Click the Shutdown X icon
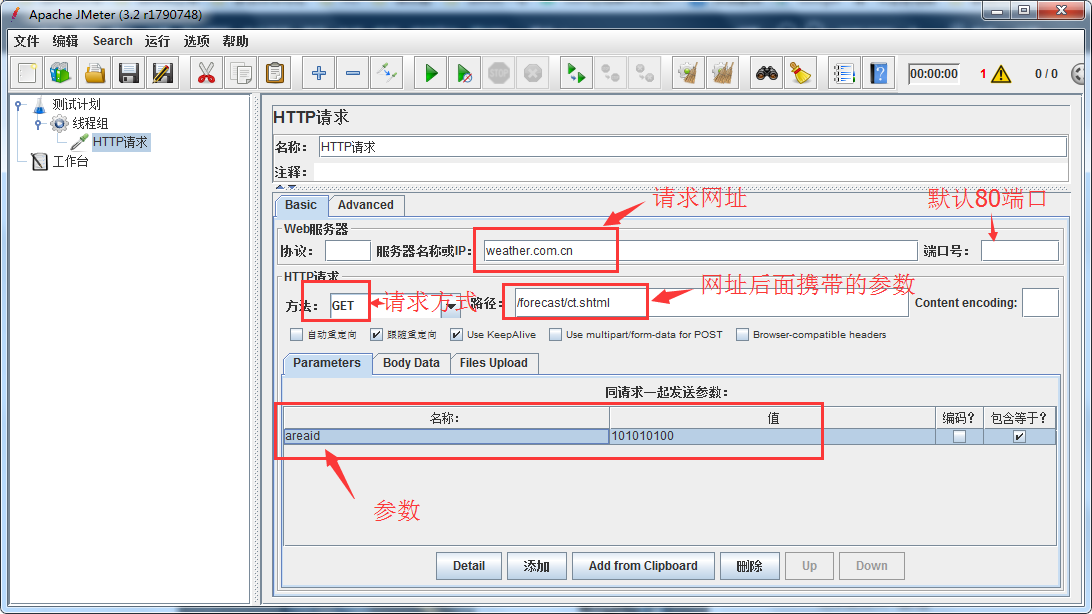1092x614 pixels. coord(533,73)
